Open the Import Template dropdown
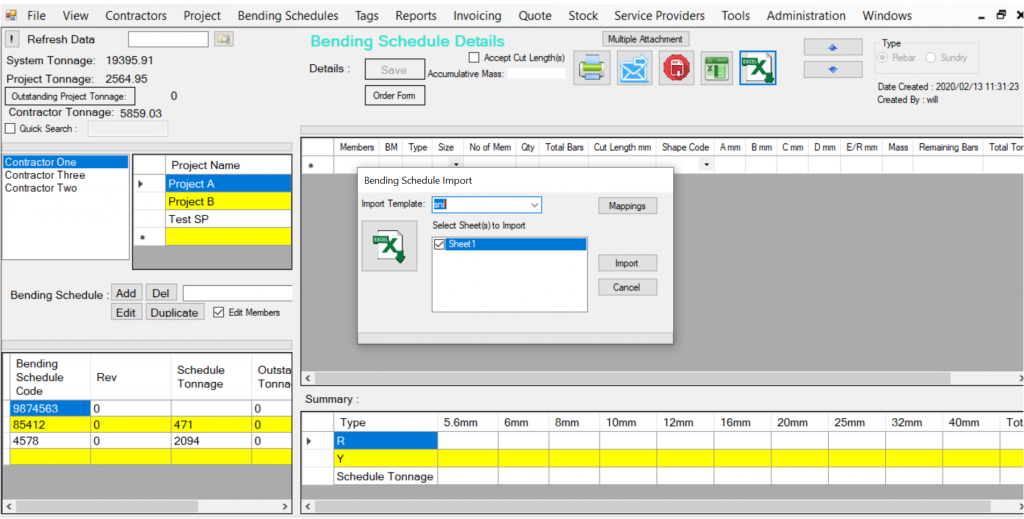 [x=534, y=205]
